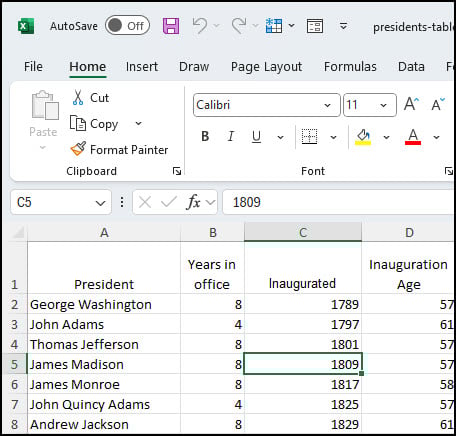Select the James Monroe cell
456x436 pixels.
tap(104, 384)
